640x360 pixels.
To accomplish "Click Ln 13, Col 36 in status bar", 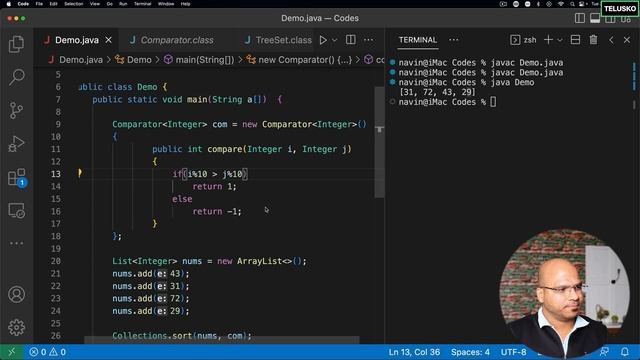I will pos(414,352).
